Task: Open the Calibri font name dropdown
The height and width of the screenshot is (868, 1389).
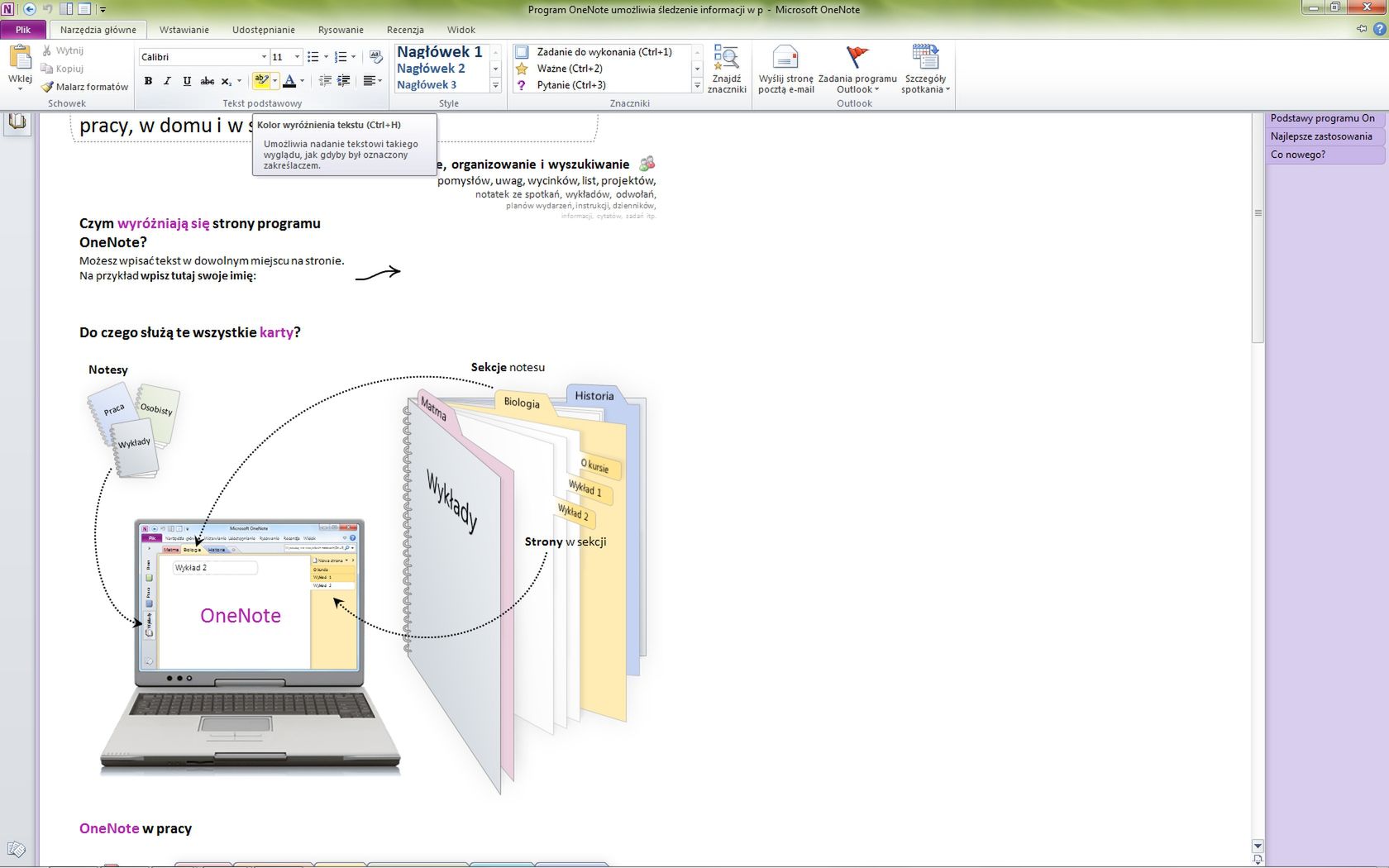Action: [264, 57]
